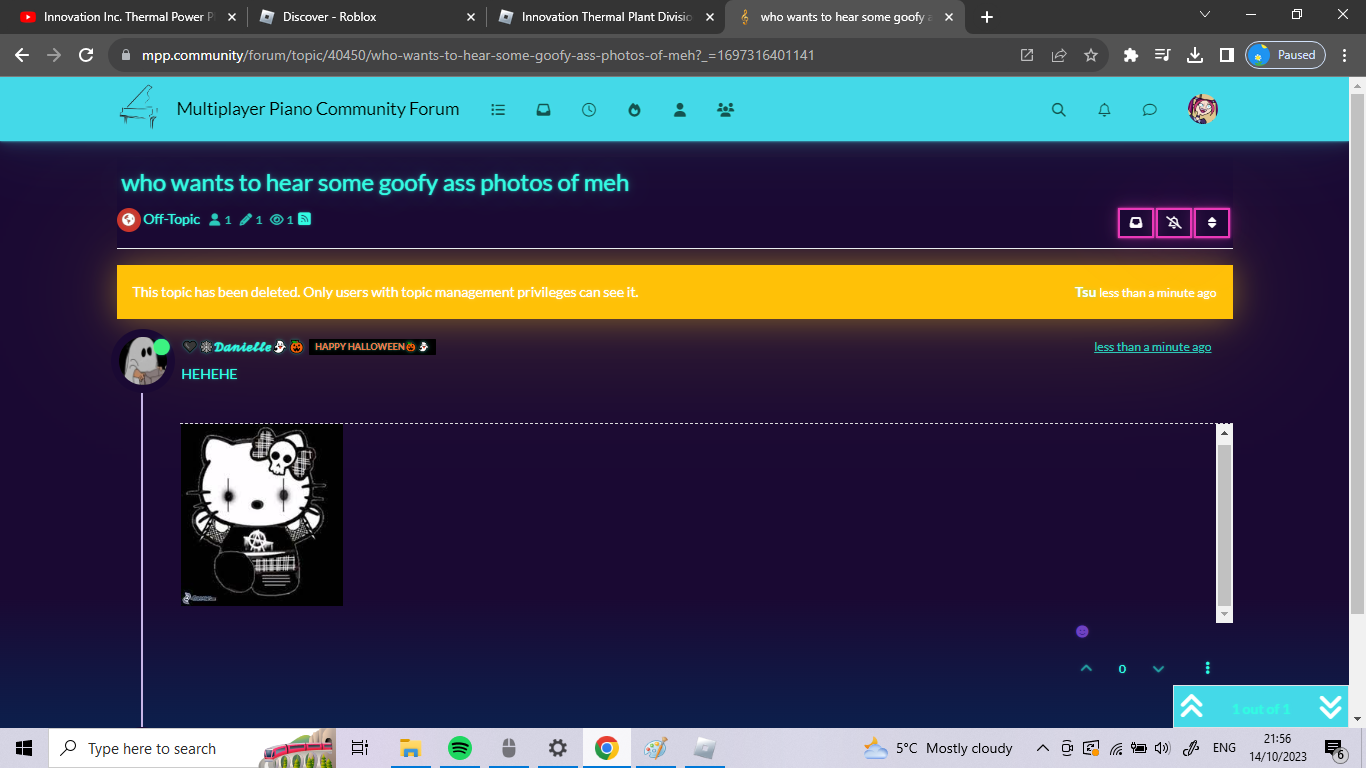Click the HAPPY HALLOWEEN group badge
This screenshot has width=1366, height=768.
click(x=372, y=347)
